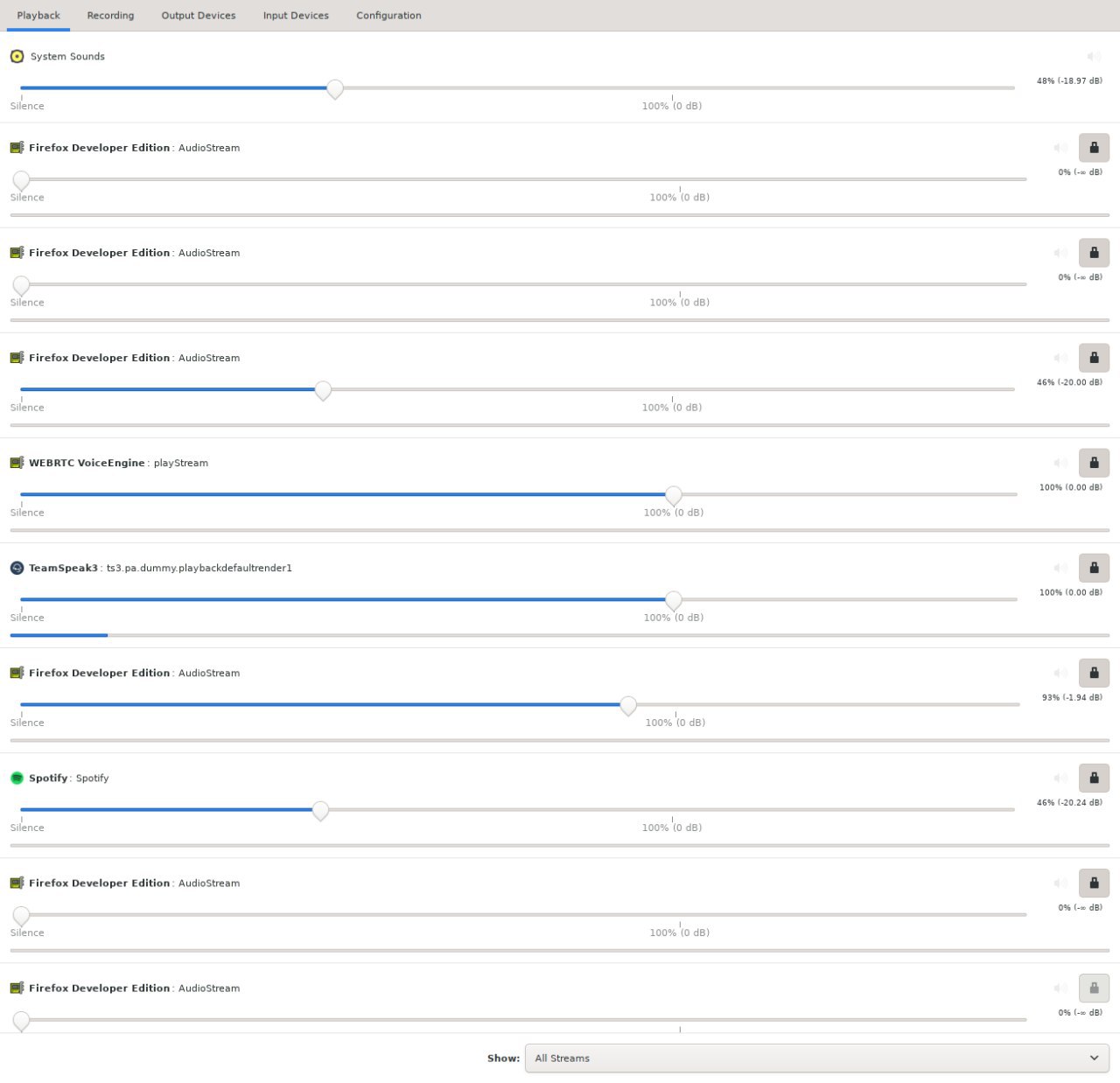
Task: Click the yellow System Sounds icon
Action: [x=17, y=56]
